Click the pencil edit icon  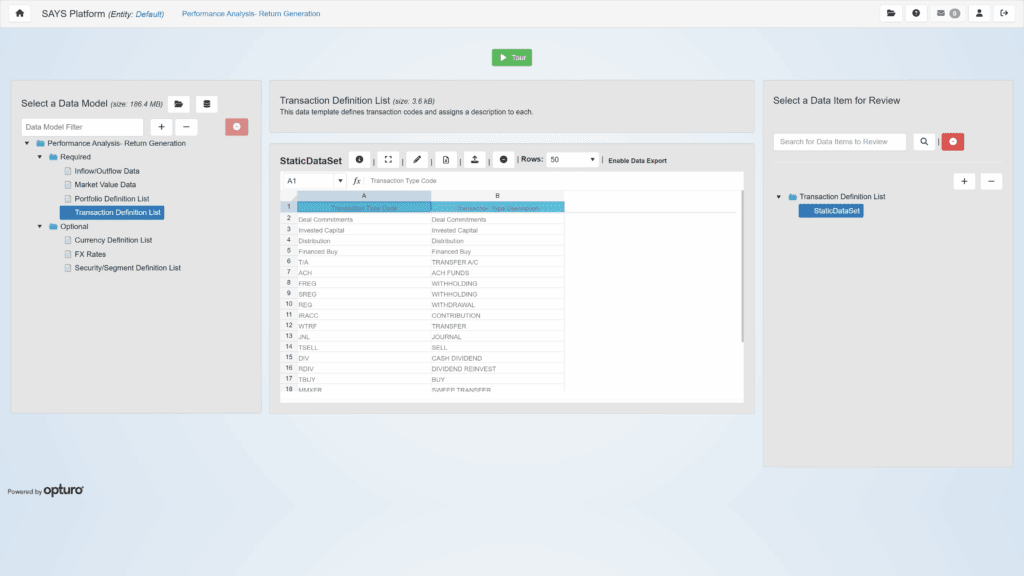(417, 160)
